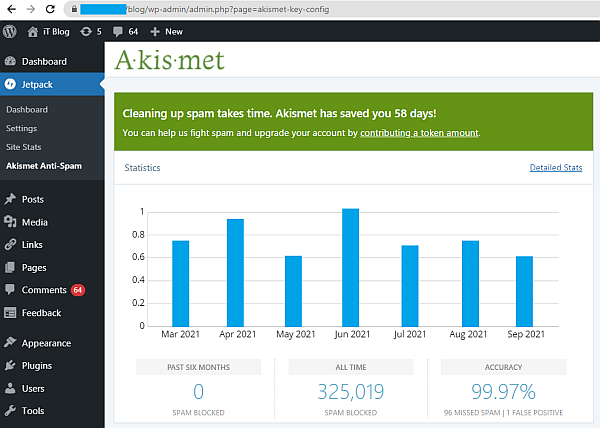Open Pages in the sidebar
This screenshot has width=600, height=428.
point(34,268)
